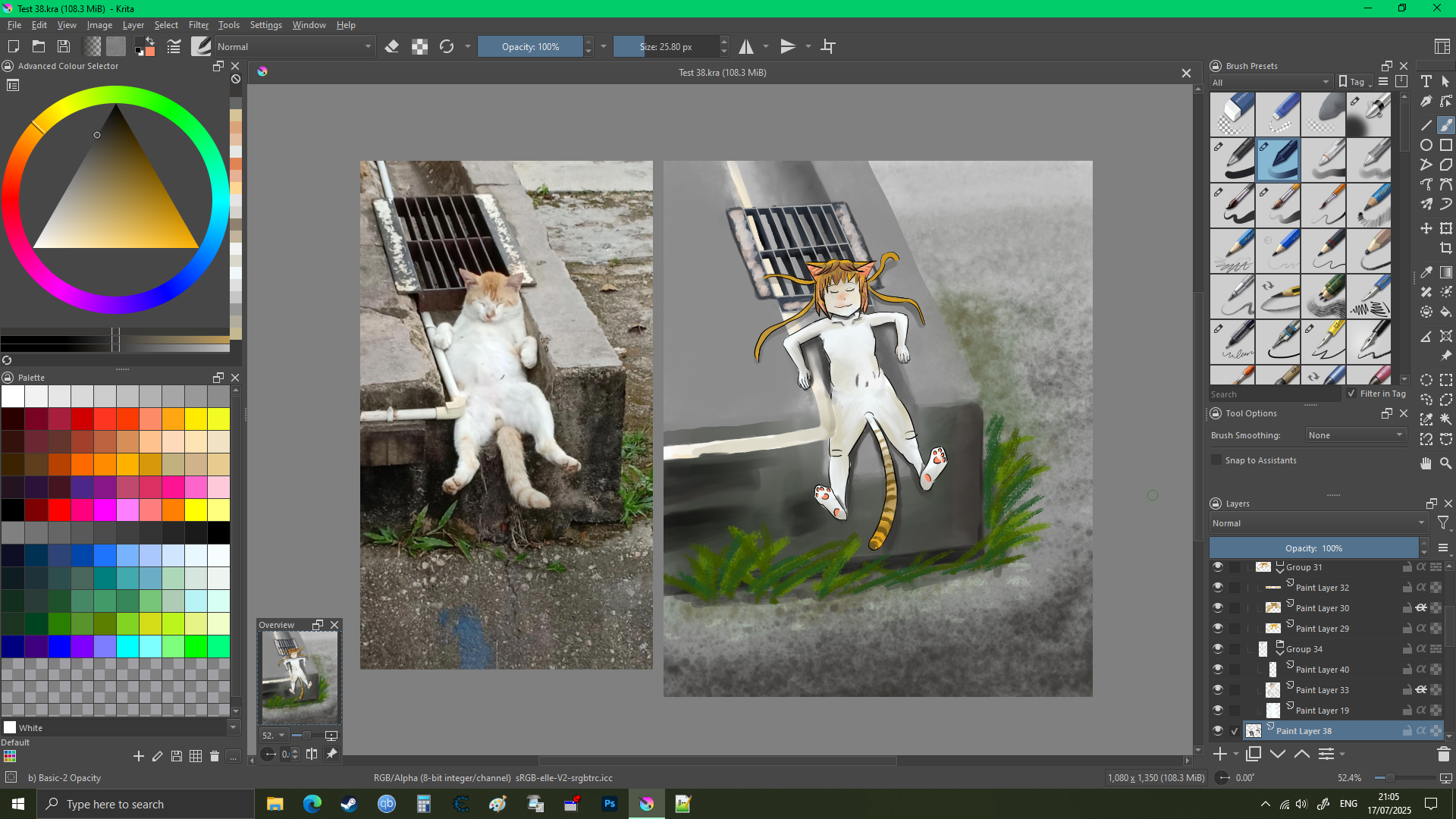Move layer up with the up arrow
The image size is (1456, 819).
[1302, 754]
